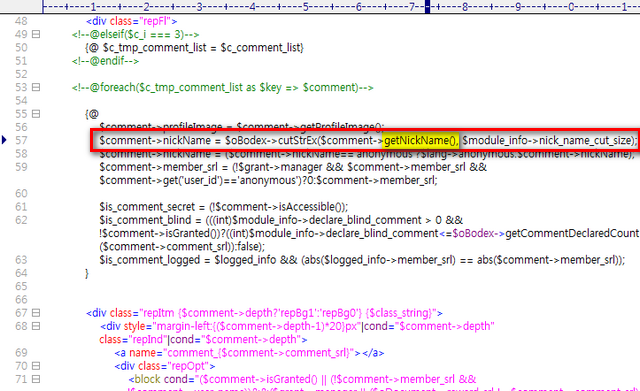This screenshot has height=391, width=640.
Task: Click the $is_comment_blind assignment on line 62
Action: click(x=281, y=220)
